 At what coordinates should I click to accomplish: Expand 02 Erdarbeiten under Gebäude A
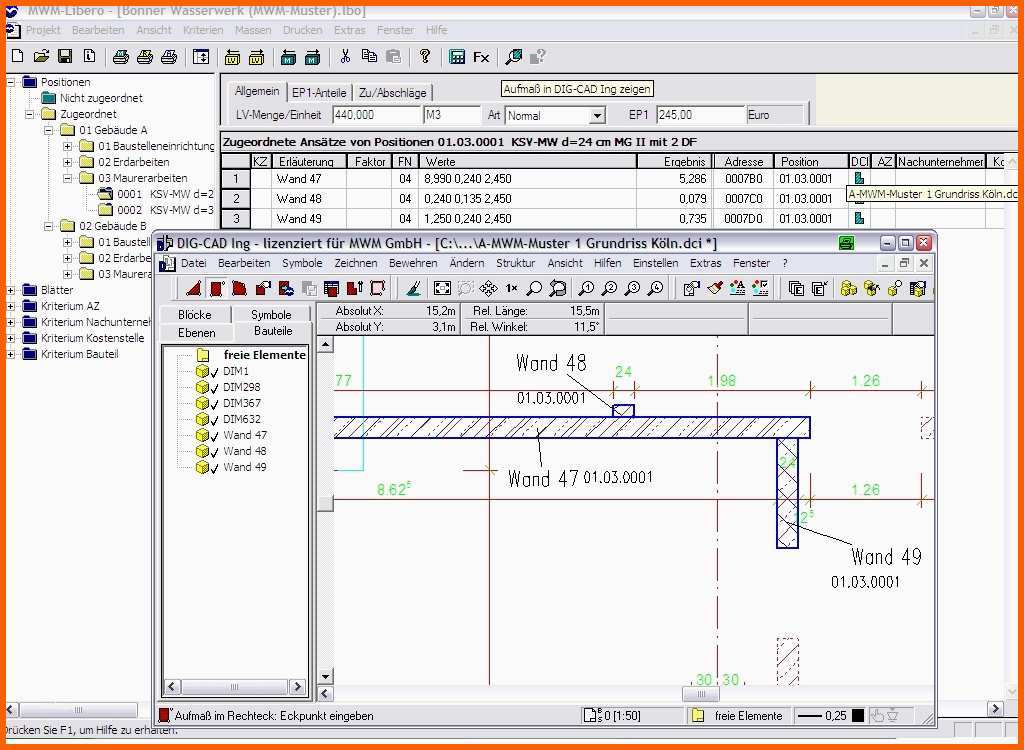click(x=68, y=162)
